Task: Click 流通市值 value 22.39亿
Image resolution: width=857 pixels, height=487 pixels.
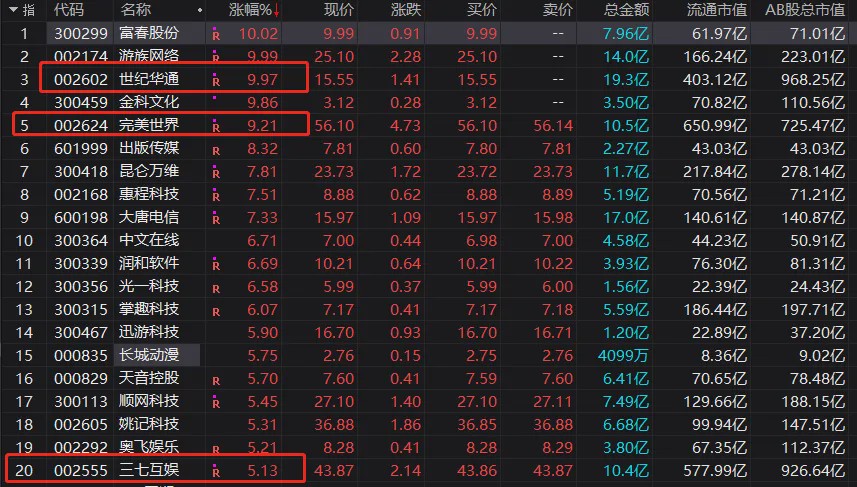Action: tap(719, 286)
